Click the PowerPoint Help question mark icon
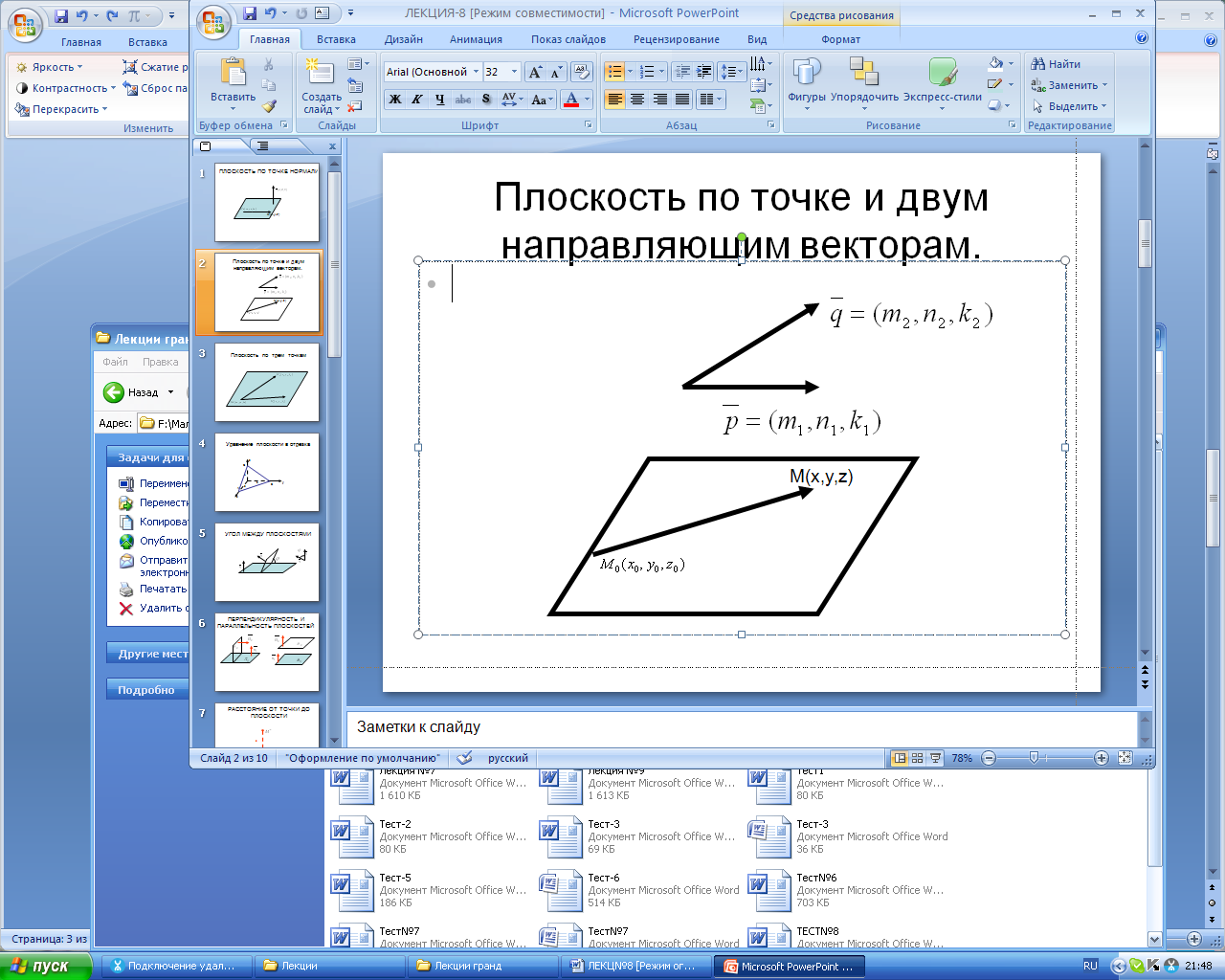This screenshot has height=980, width=1225. (1142, 38)
